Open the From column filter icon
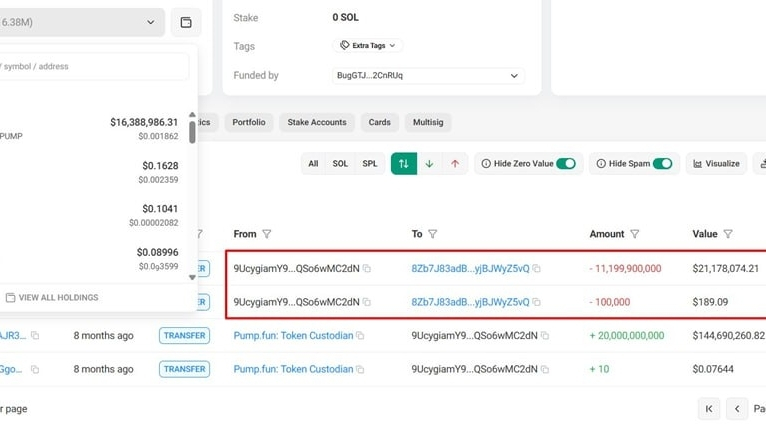The image size is (766, 430). click(266, 234)
